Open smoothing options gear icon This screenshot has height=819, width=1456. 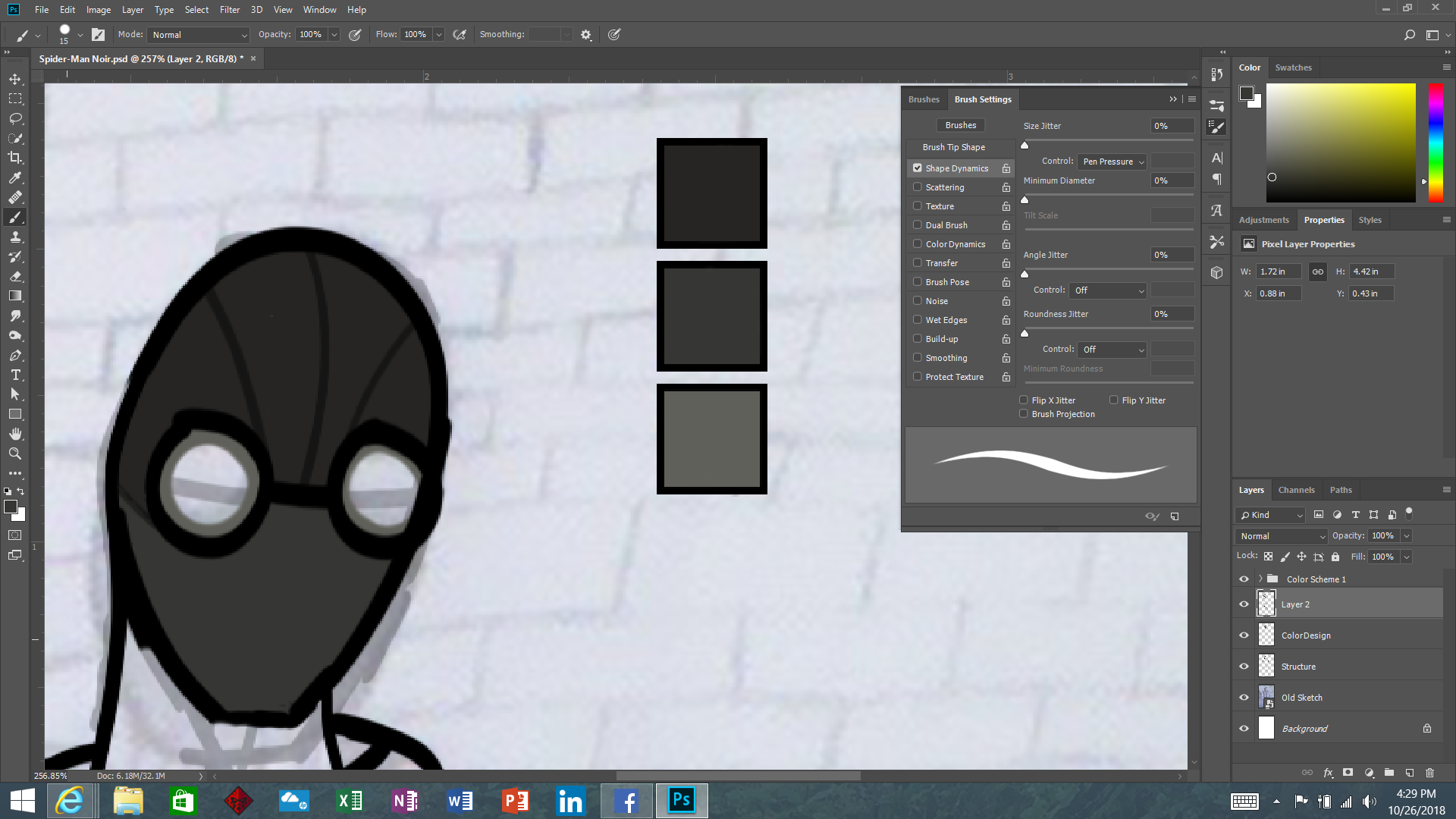click(586, 35)
